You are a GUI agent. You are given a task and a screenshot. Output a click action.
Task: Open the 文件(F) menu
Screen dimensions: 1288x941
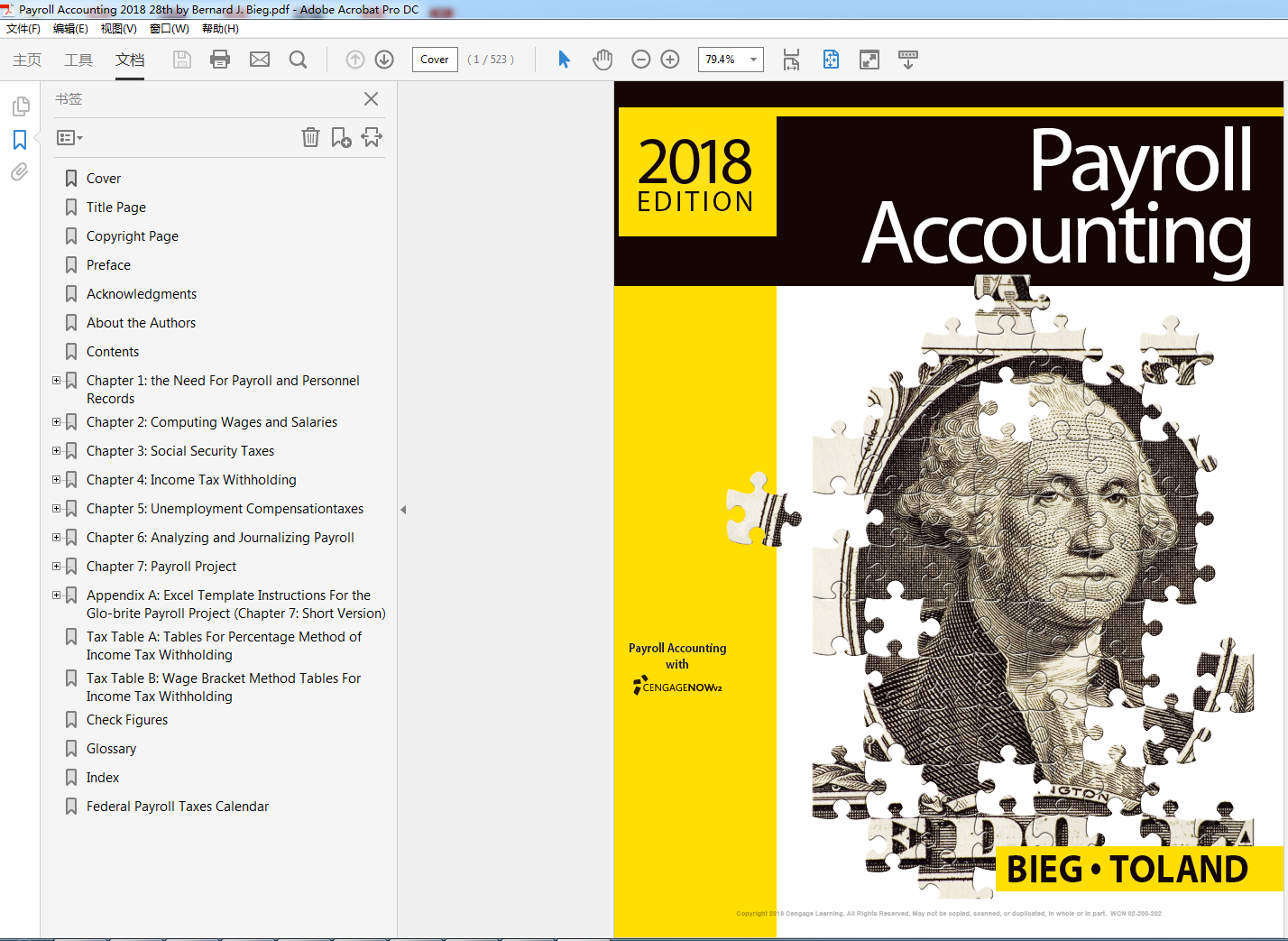[23, 29]
